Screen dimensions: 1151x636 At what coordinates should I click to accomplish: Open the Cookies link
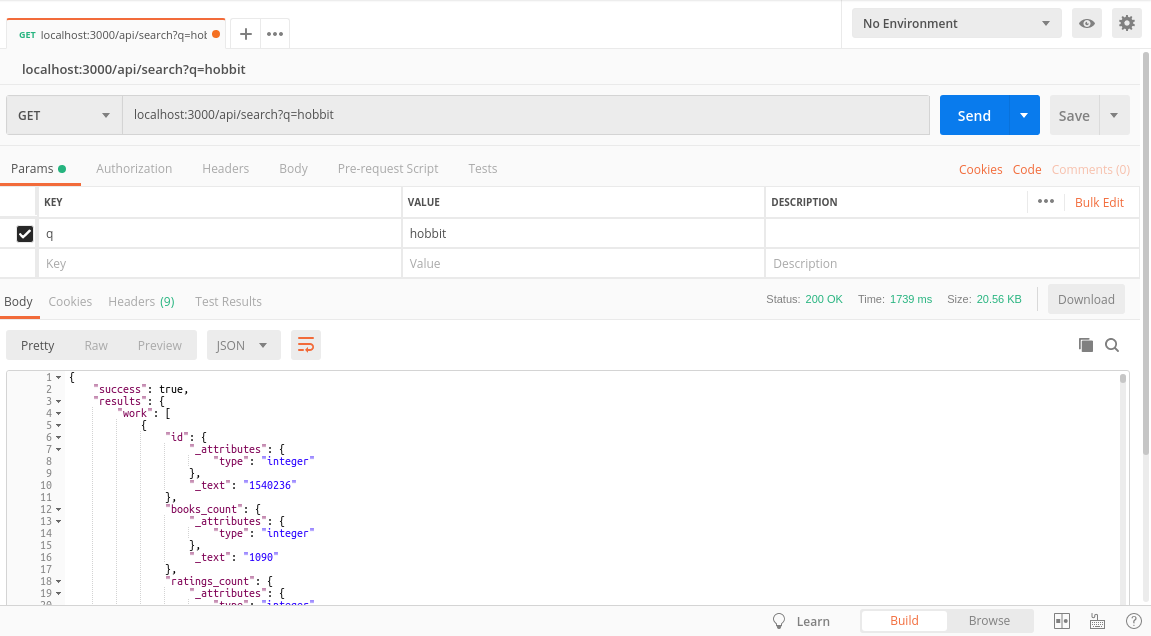(980, 169)
